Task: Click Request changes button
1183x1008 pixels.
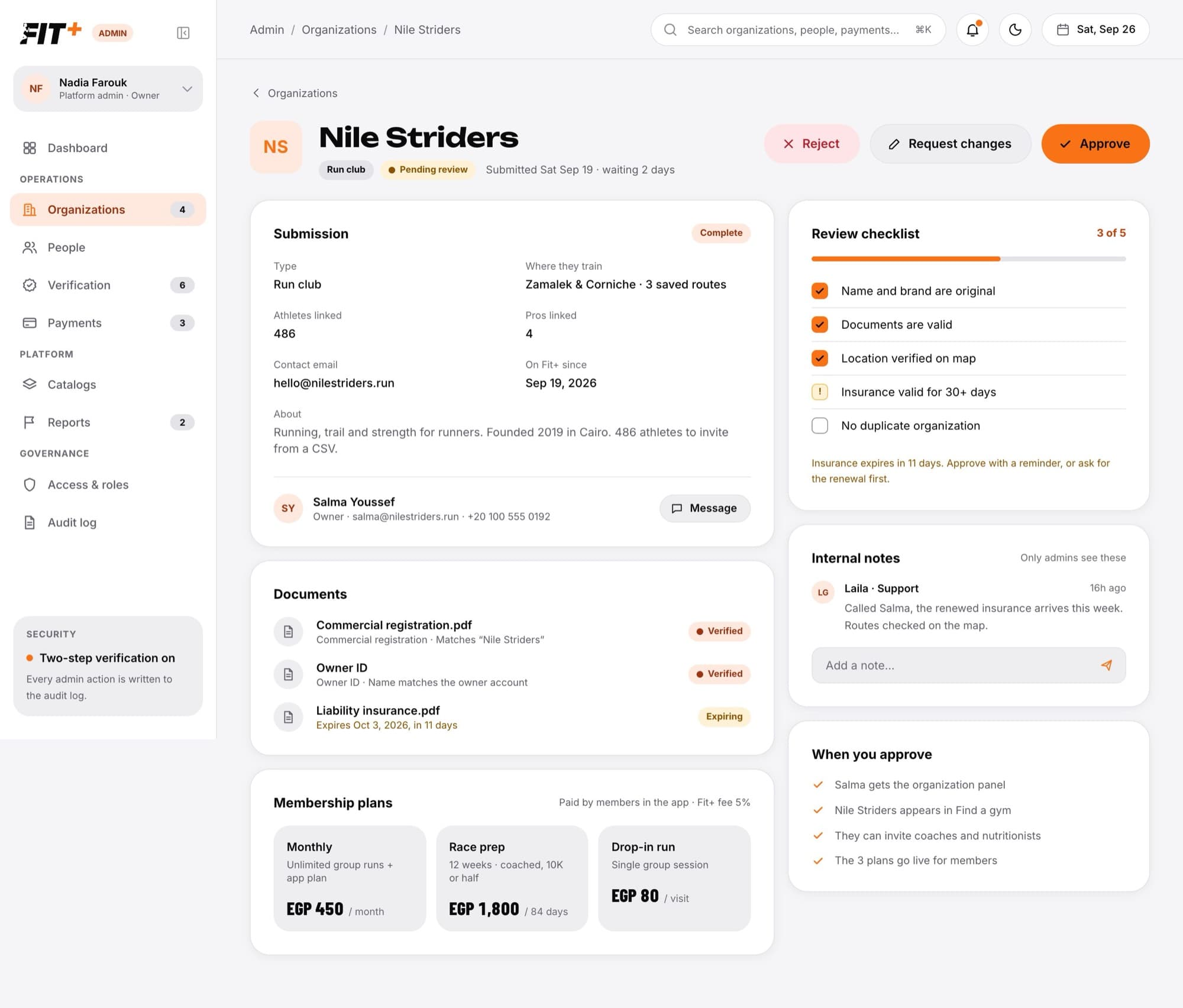Action: coord(950,144)
